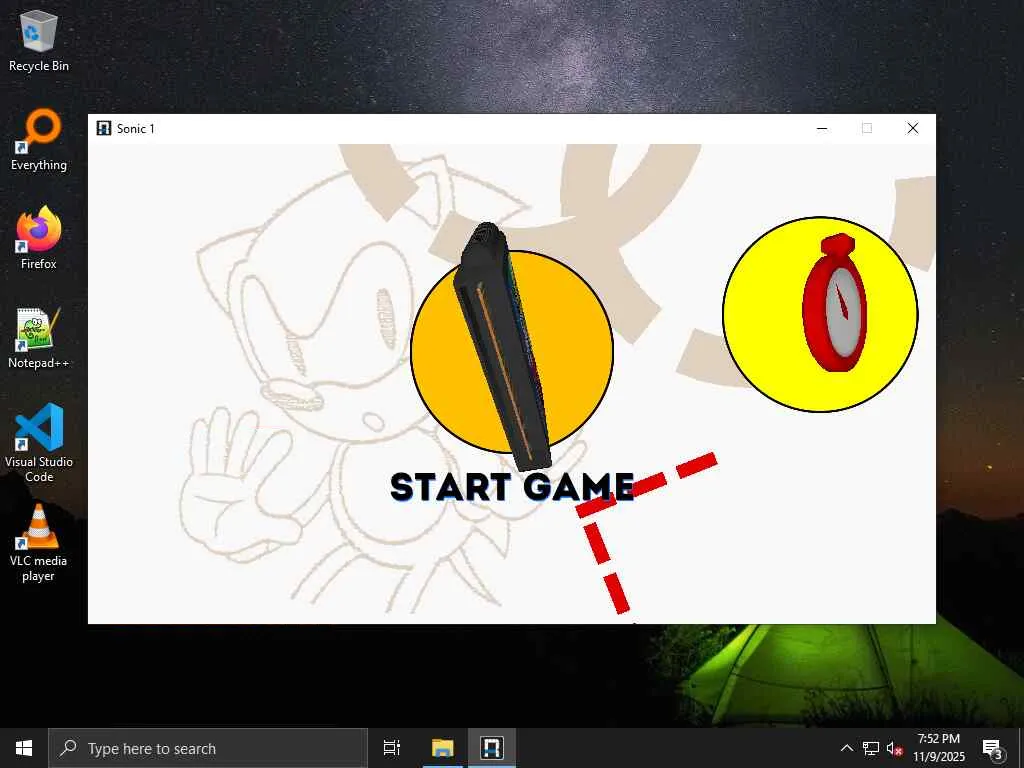
Task: Open File Explorer from the taskbar
Action: (442, 748)
